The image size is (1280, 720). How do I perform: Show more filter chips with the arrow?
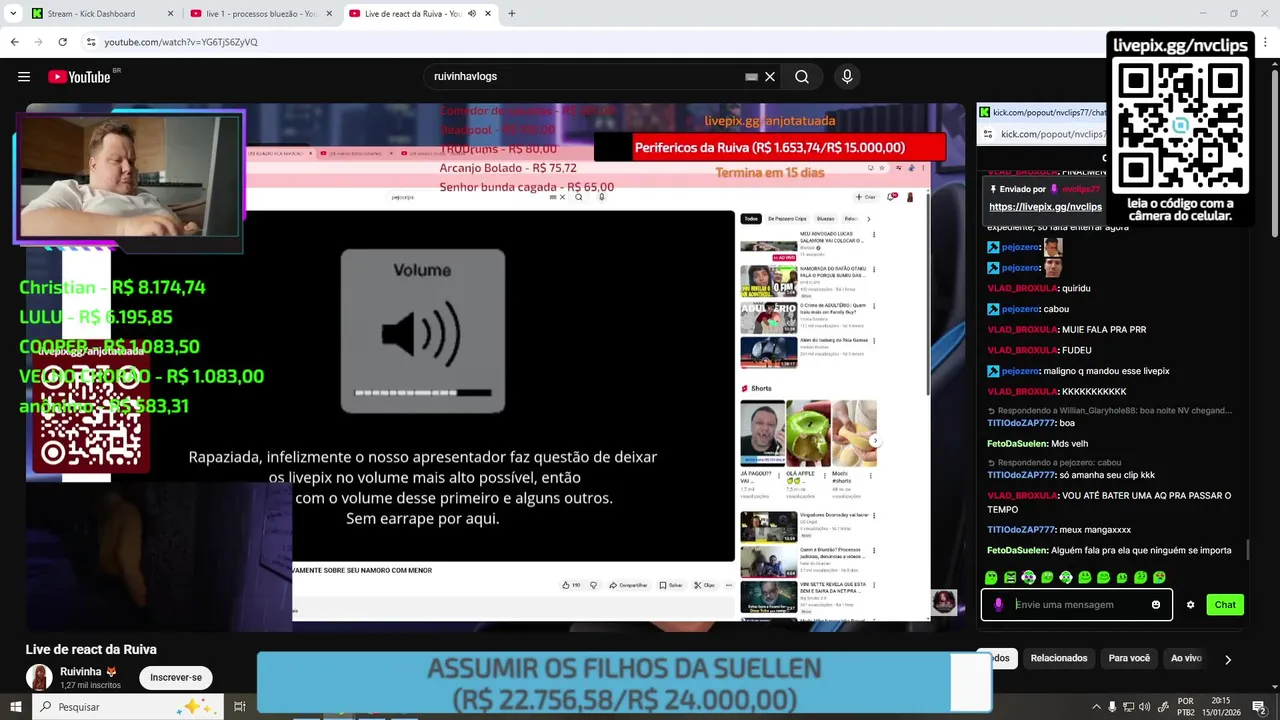coord(1228,659)
